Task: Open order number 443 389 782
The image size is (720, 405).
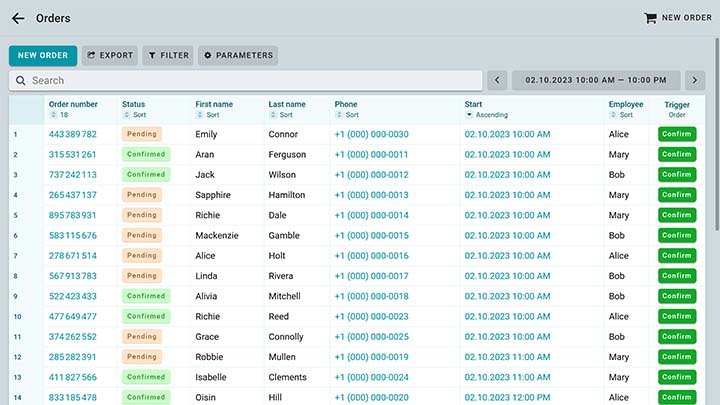Action: click(73, 134)
